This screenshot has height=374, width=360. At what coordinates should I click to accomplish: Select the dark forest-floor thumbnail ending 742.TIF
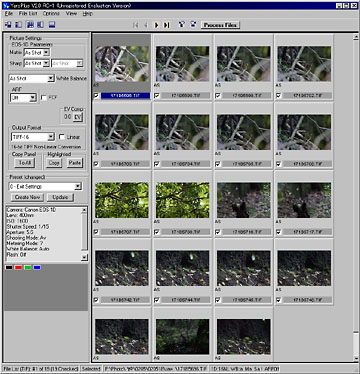pyautogui.click(x=122, y=268)
